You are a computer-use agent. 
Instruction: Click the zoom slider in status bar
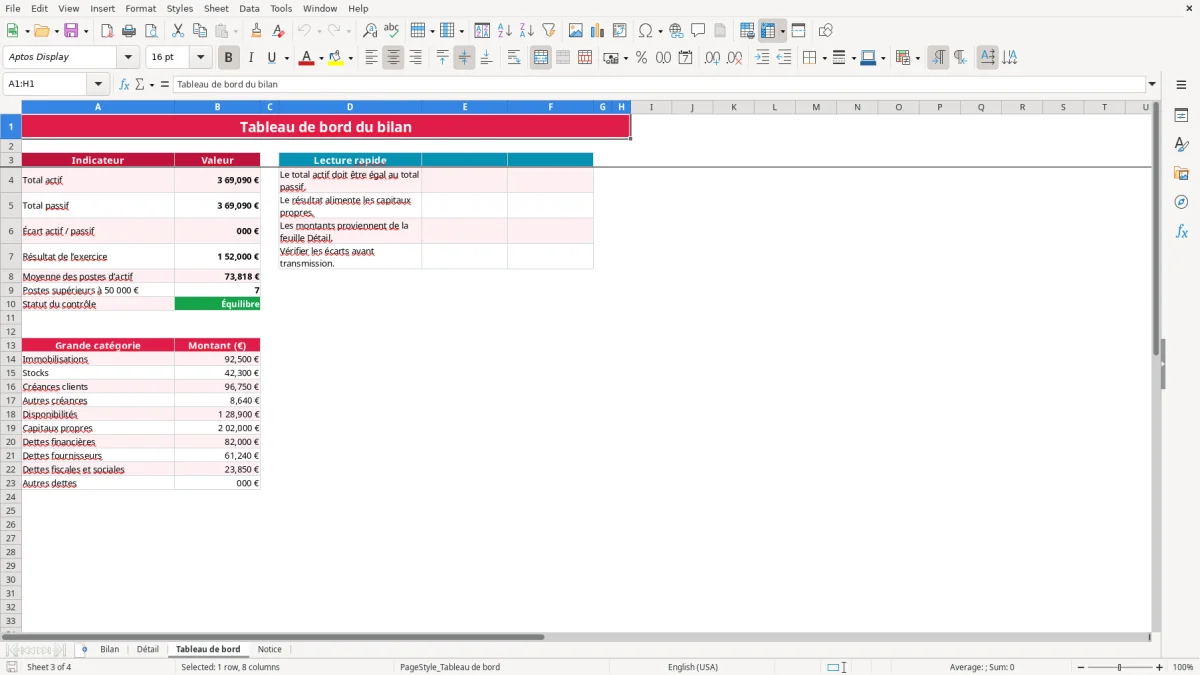(x=1120, y=667)
